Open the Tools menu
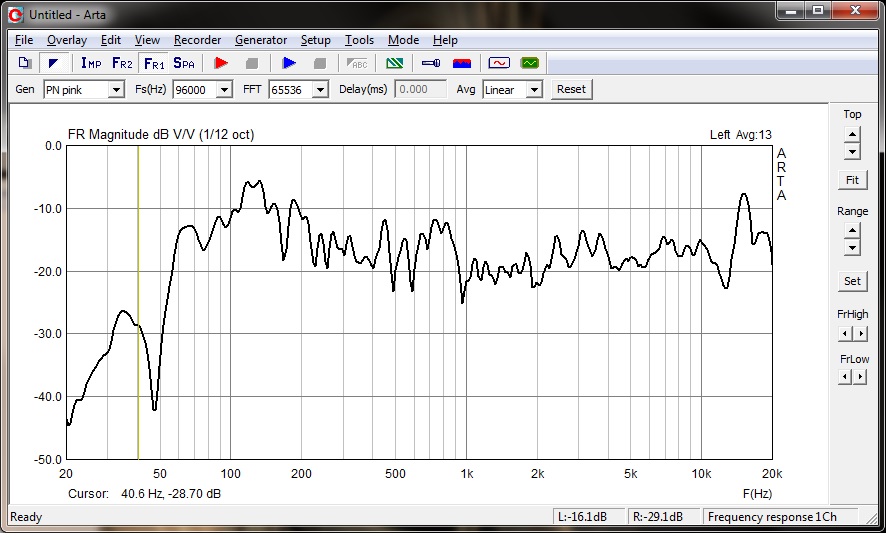Viewport: 886px width, 540px height. click(359, 40)
